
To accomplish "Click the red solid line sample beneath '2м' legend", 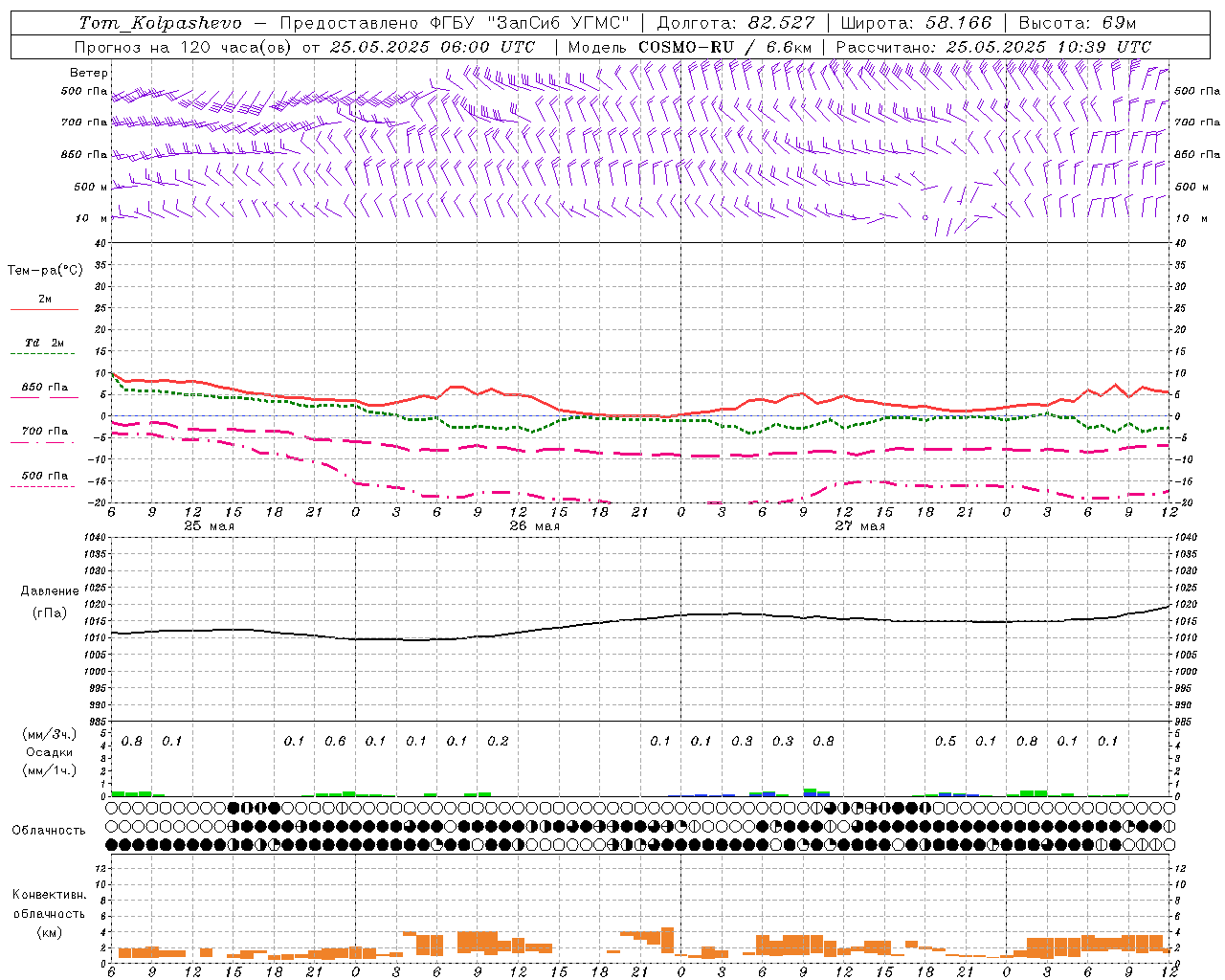I will point(44,310).
